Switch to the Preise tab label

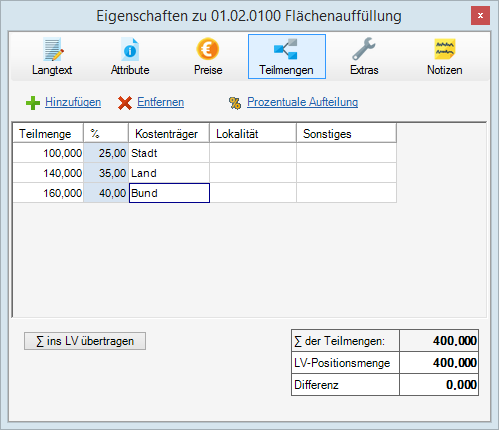pos(208,70)
